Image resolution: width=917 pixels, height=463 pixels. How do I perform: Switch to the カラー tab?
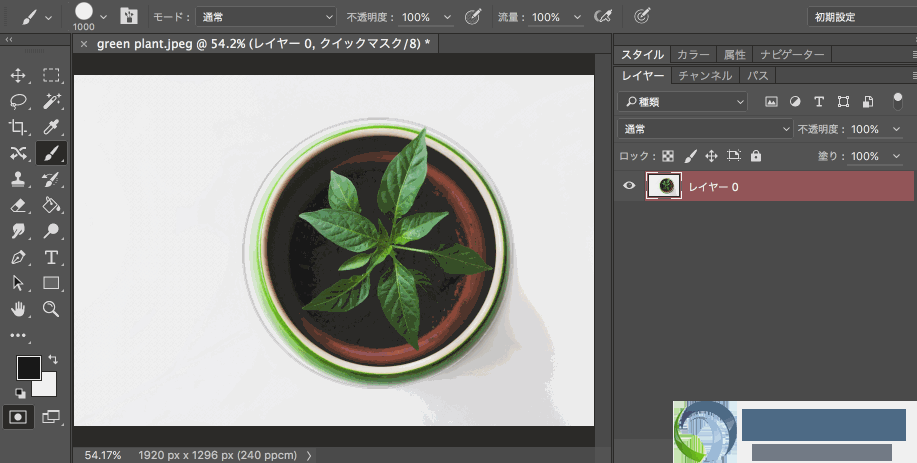click(693, 54)
